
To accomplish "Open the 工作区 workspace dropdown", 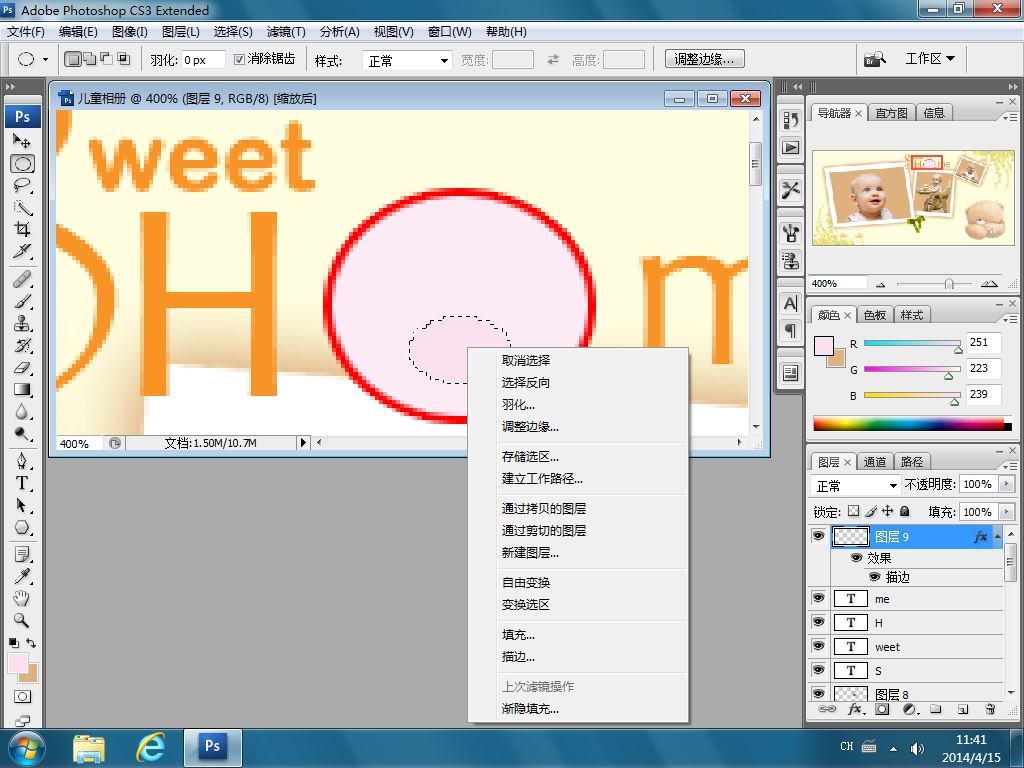I will tap(930, 59).
